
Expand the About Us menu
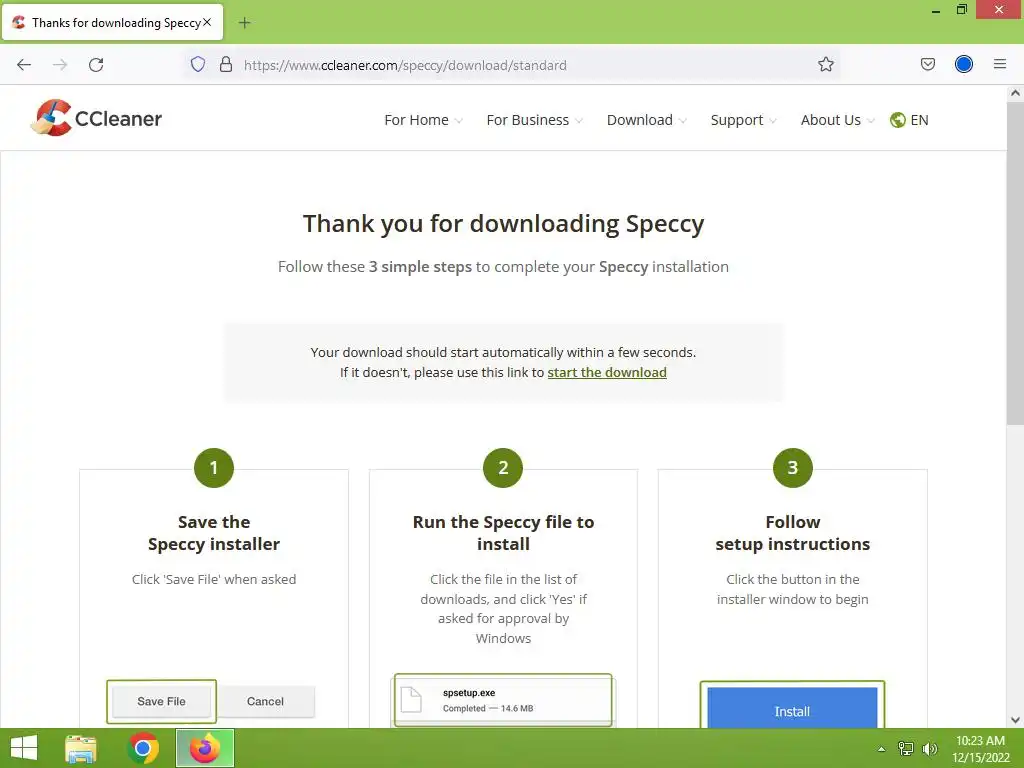tap(837, 120)
